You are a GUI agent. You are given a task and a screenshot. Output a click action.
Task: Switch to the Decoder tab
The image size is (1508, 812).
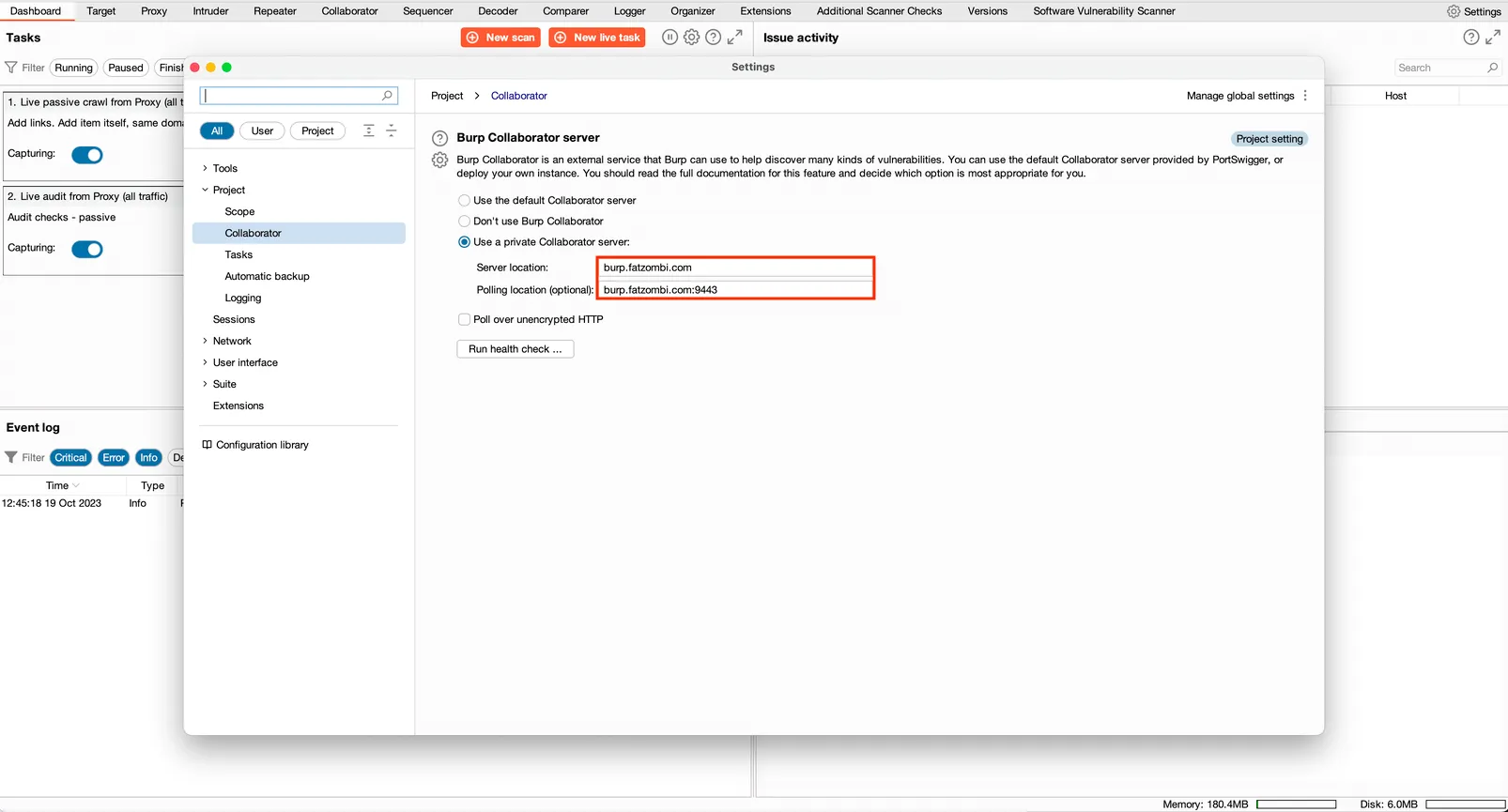click(498, 11)
